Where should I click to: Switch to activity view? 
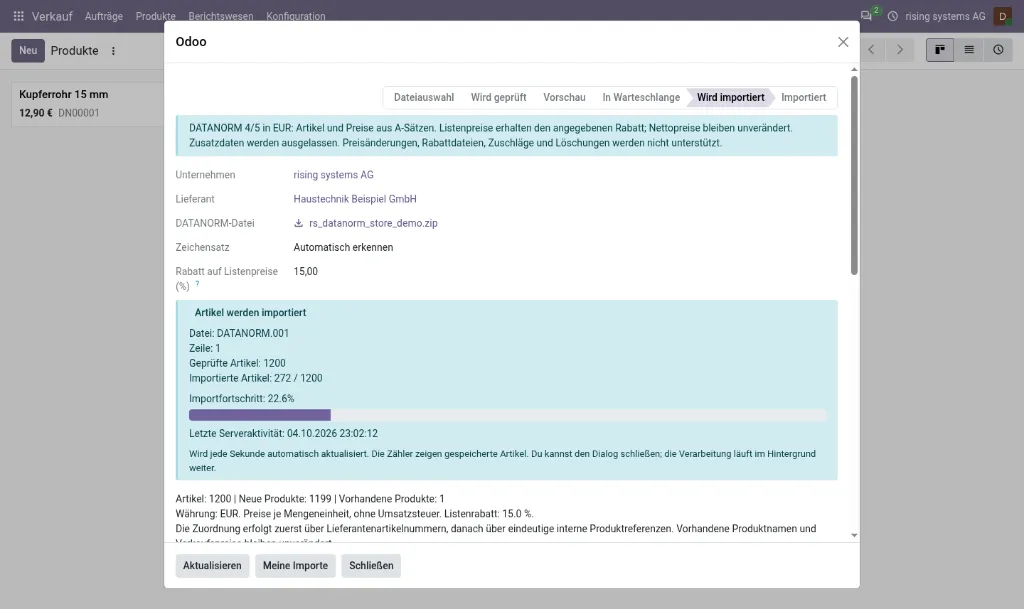[x=998, y=50]
